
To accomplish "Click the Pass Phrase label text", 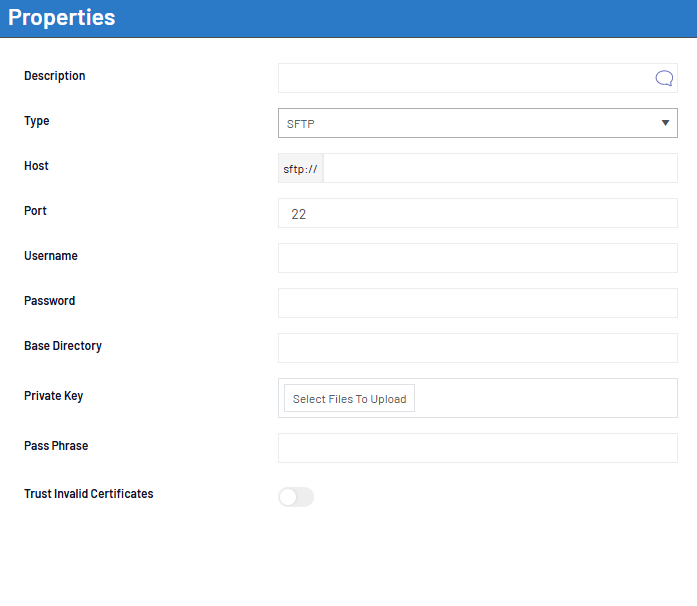I will click(x=56, y=446).
